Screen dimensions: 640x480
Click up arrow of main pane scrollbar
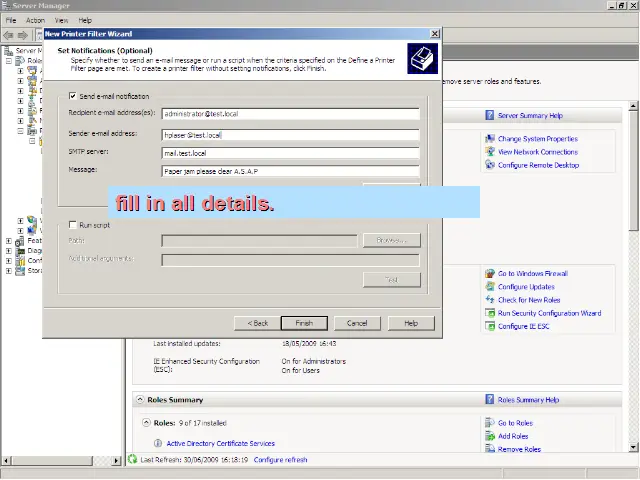tap(633, 106)
